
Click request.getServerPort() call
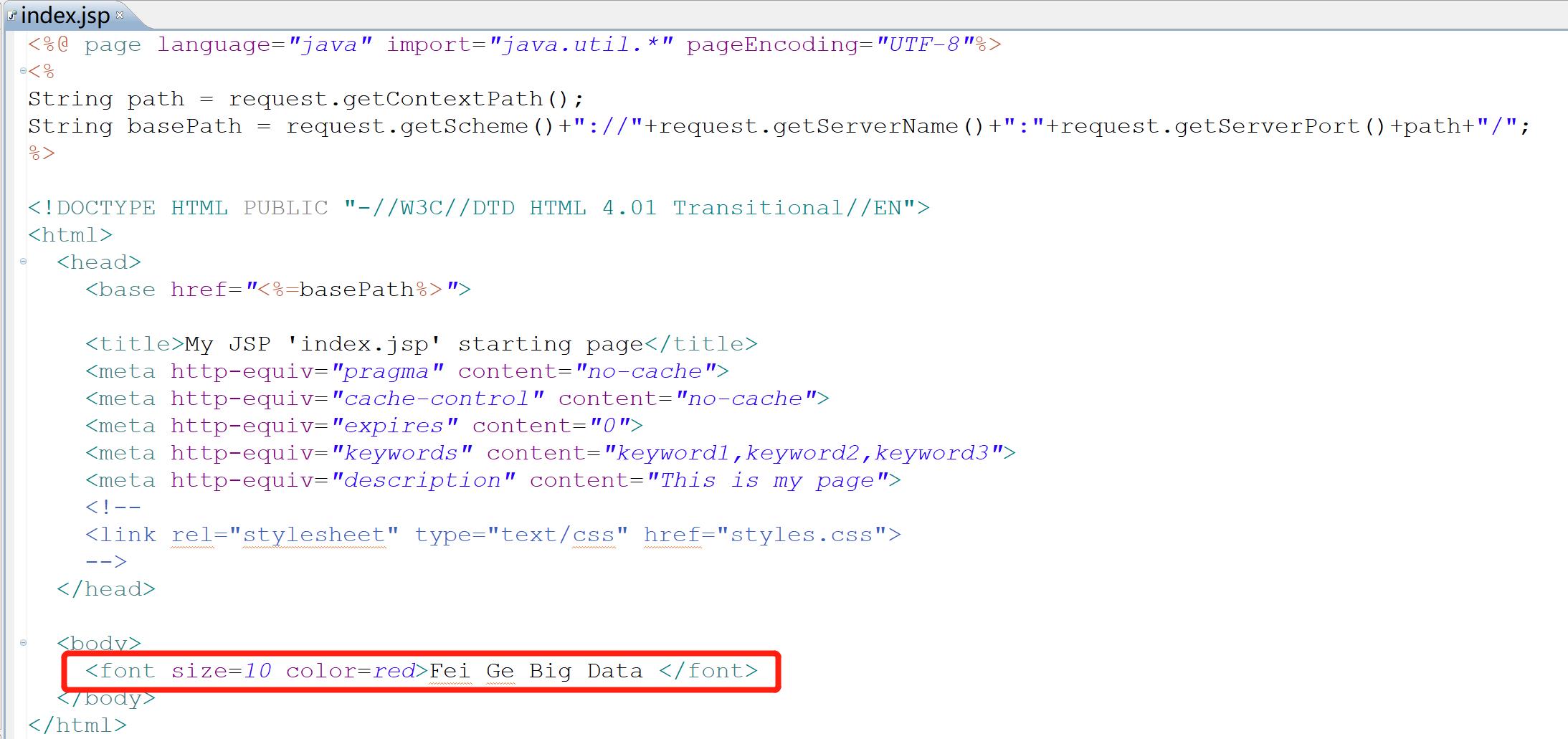pos(1225,126)
